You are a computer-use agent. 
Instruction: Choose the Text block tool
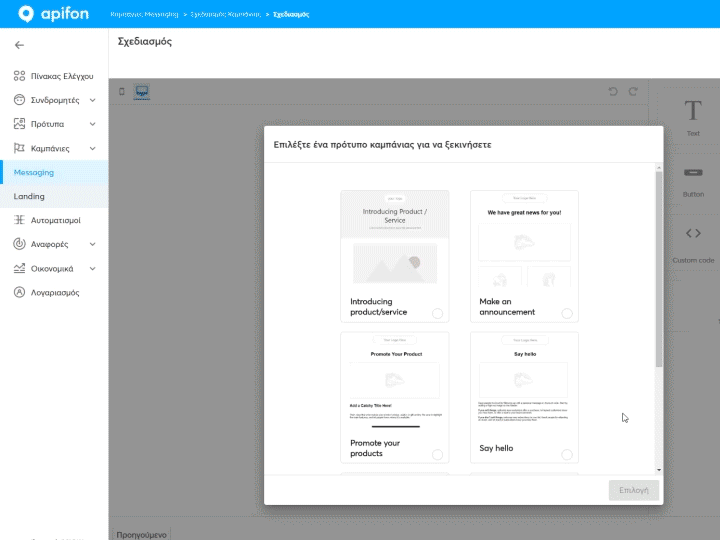click(692, 116)
